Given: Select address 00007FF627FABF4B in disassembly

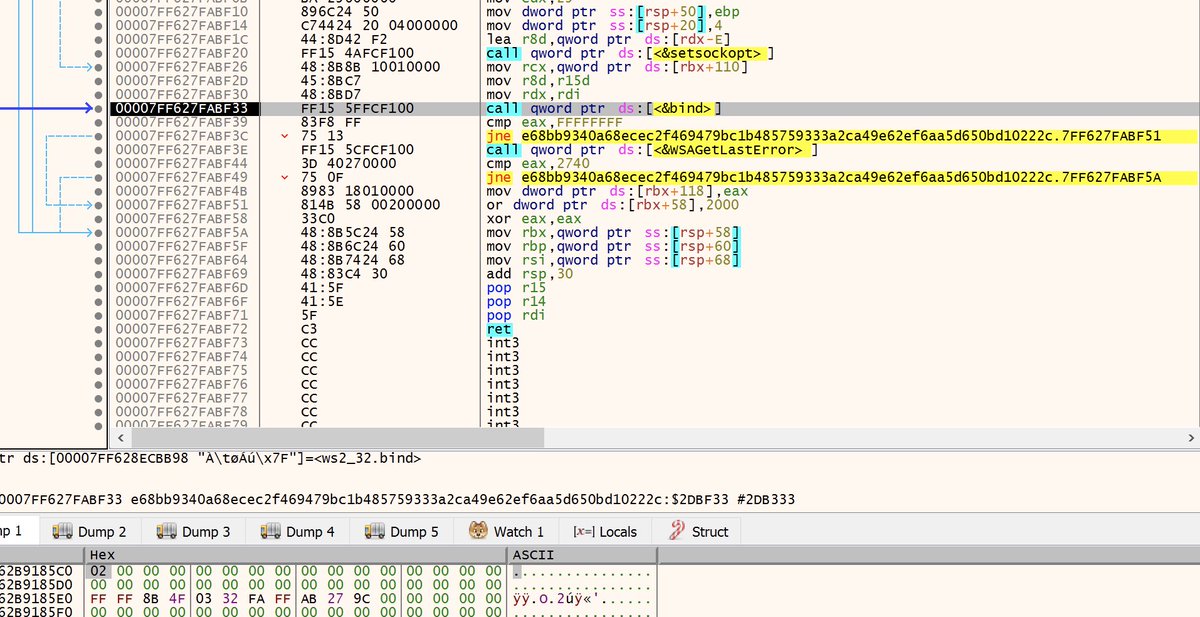Looking at the screenshot, I should (180, 191).
